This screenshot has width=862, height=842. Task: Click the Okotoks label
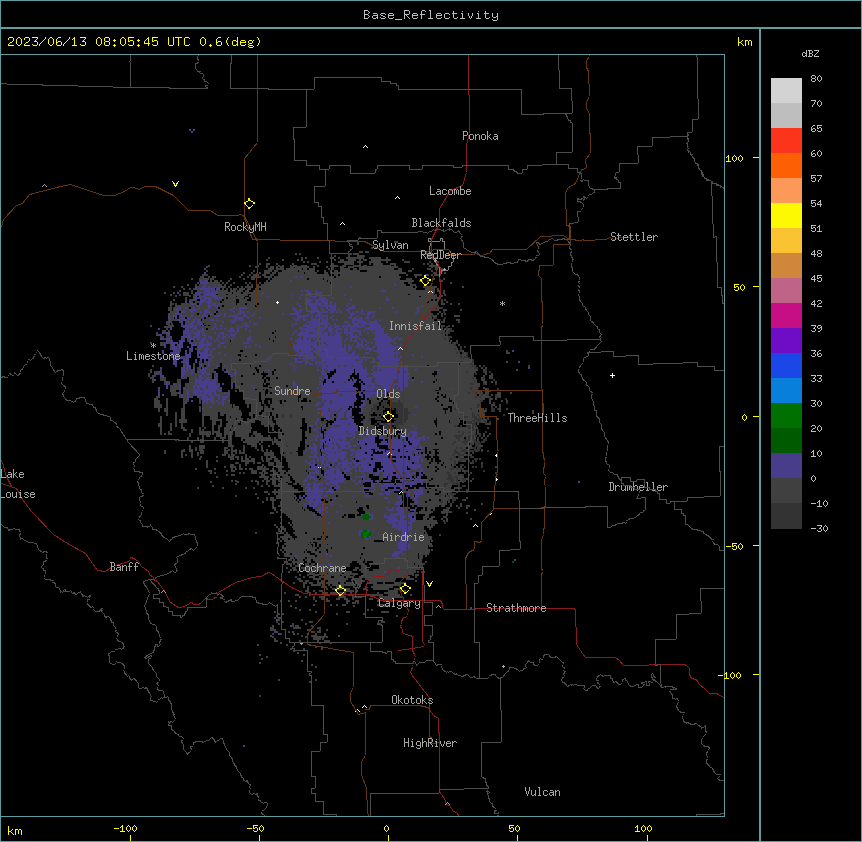pyautogui.click(x=412, y=700)
